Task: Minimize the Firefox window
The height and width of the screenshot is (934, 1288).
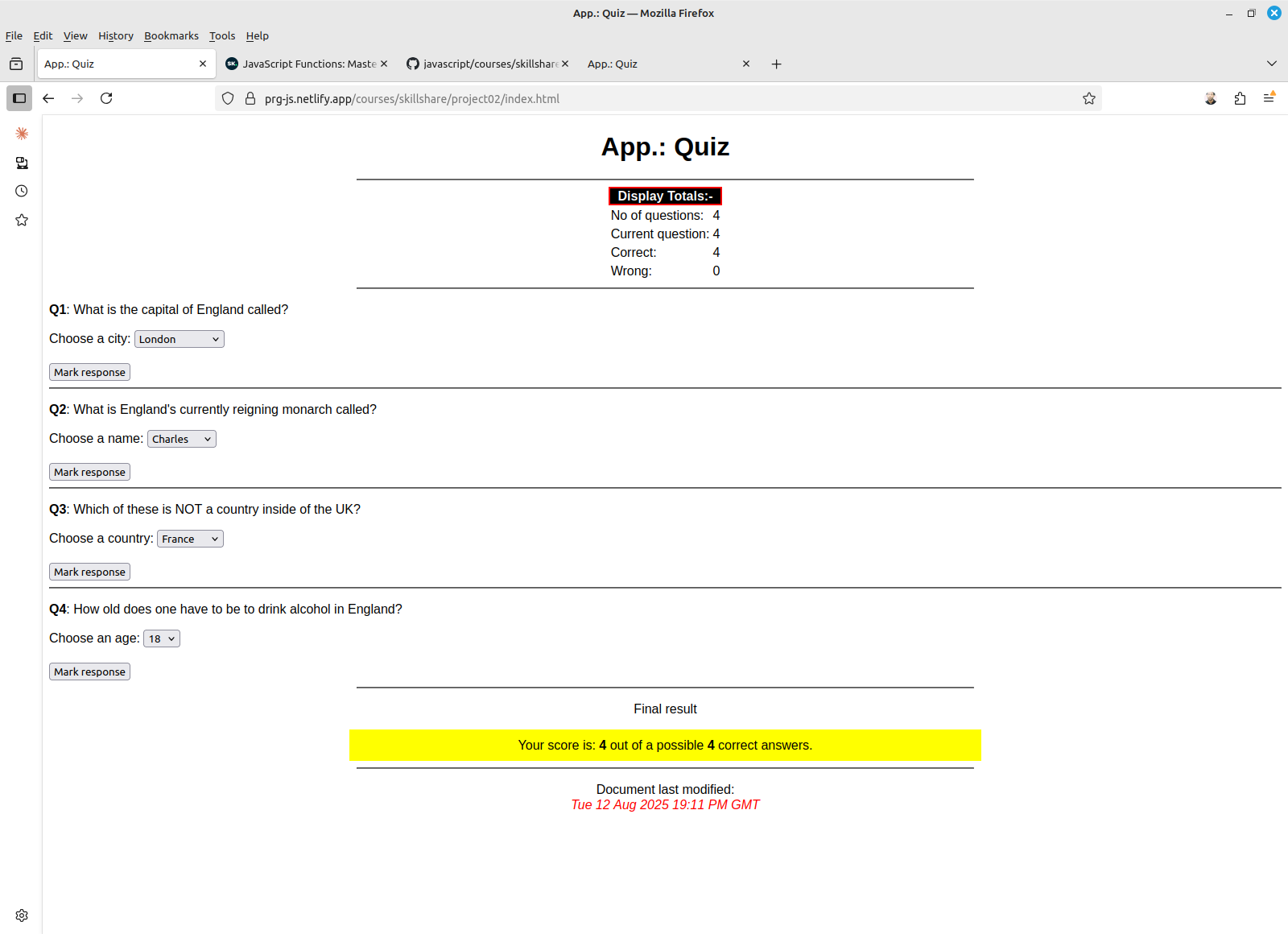Action: pos(1229,13)
